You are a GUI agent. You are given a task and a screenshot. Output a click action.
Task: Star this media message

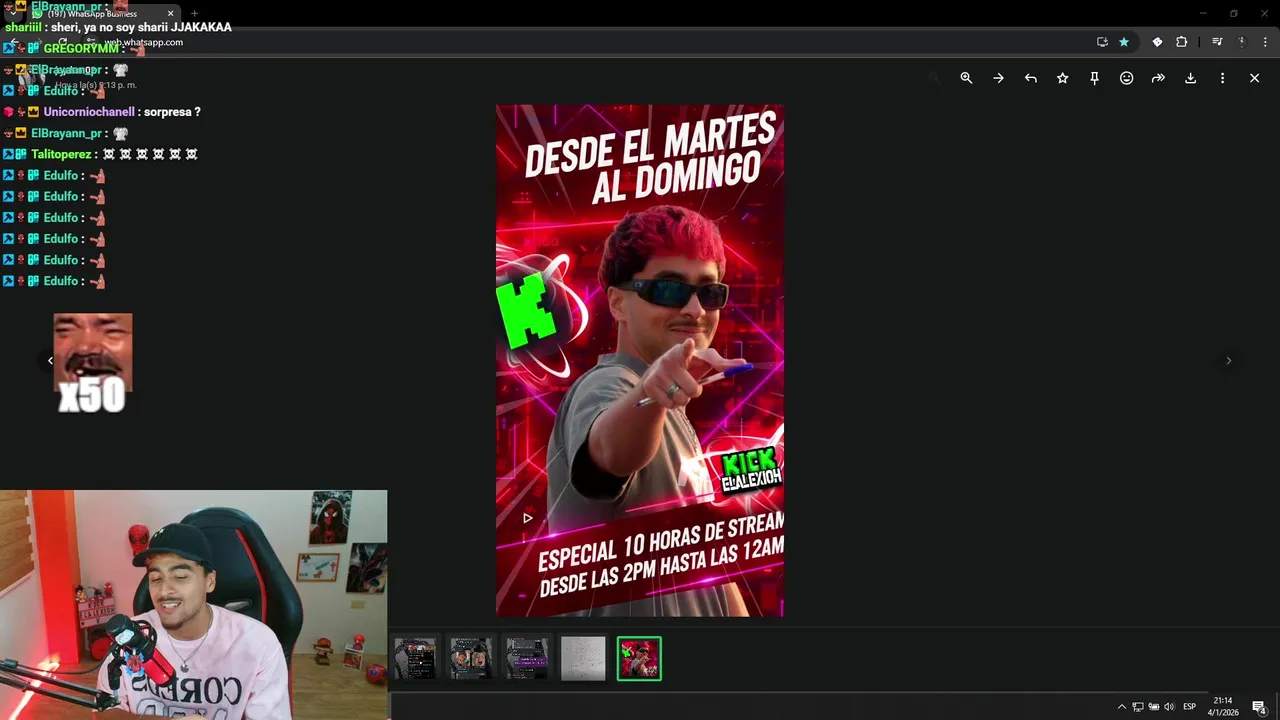pos(1062,78)
